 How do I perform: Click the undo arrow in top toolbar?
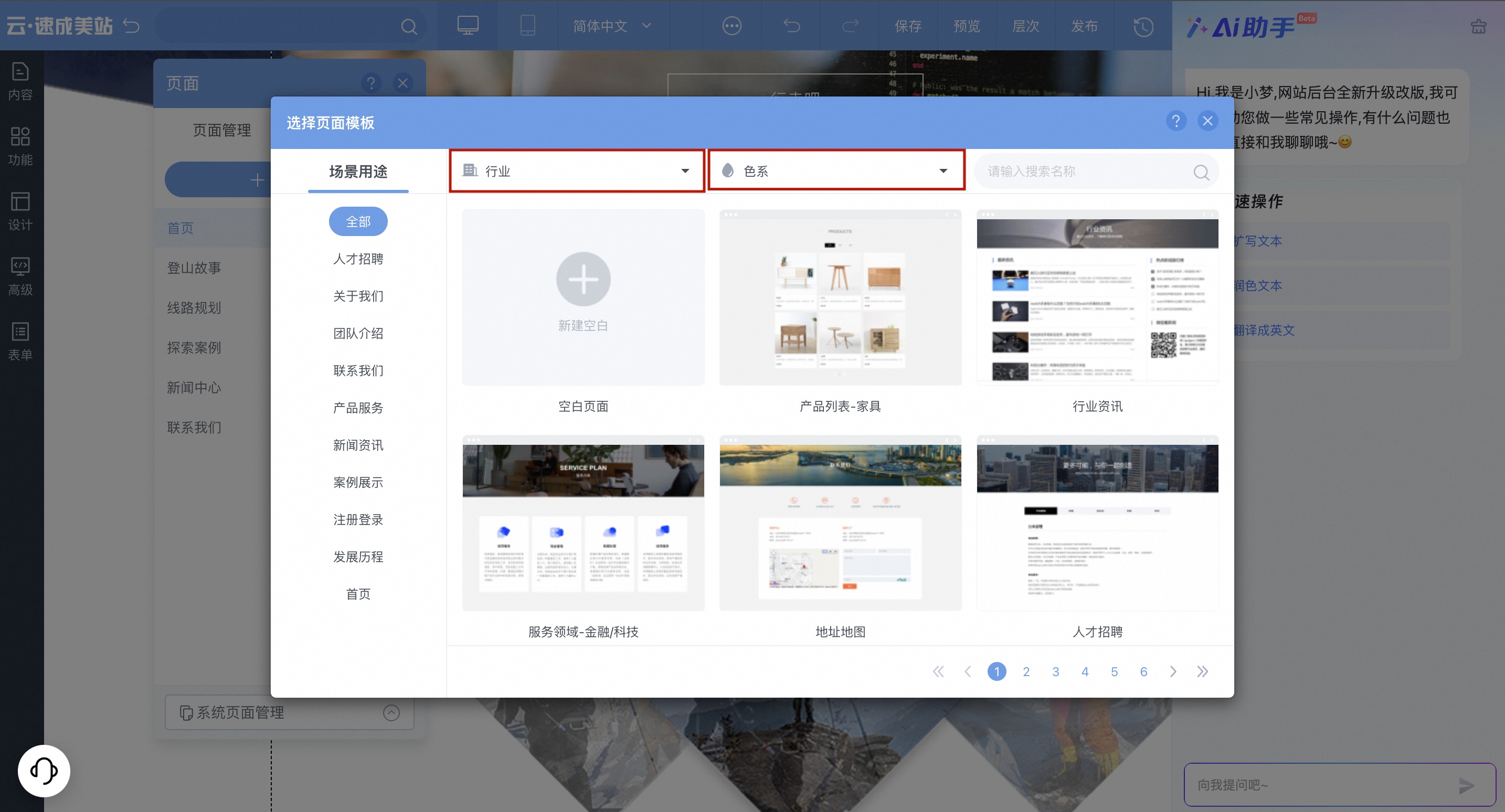pos(792,26)
